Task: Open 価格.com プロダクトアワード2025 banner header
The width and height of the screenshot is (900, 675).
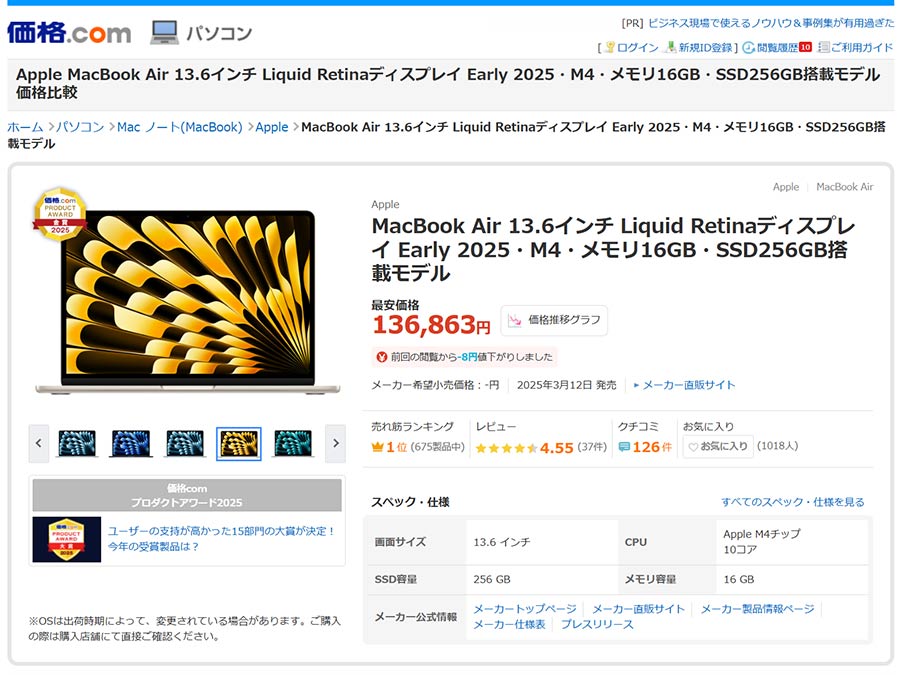Action: coord(187,495)
